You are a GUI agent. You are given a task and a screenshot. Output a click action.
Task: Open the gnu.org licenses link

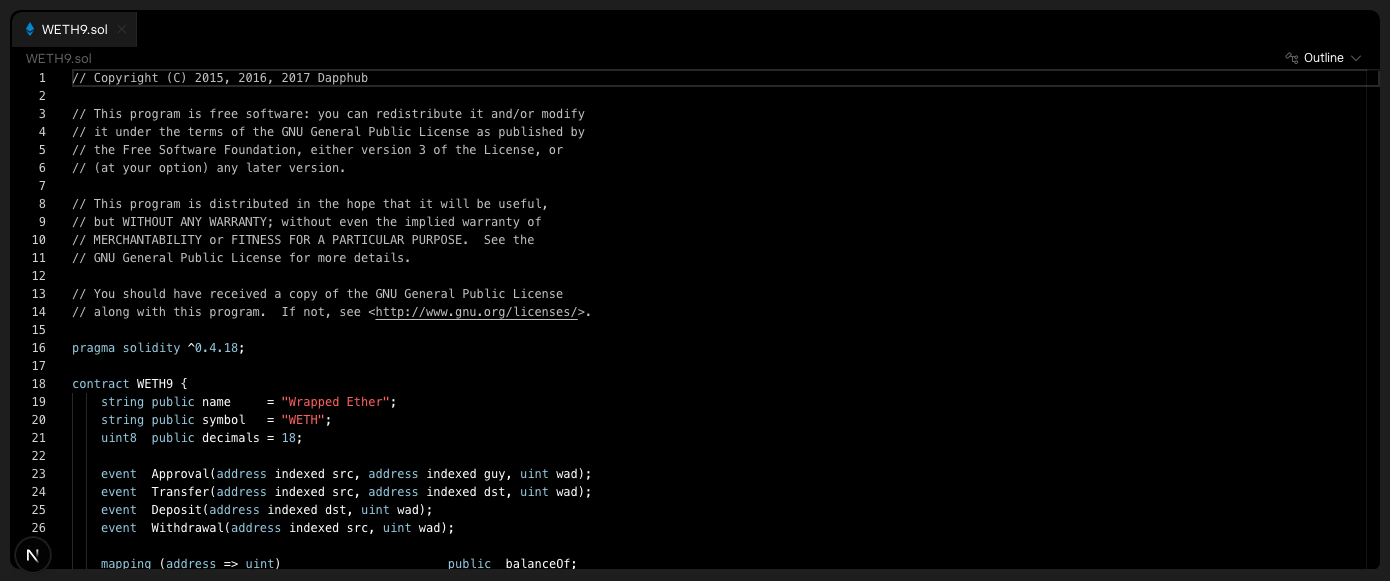[x=476, y=312]
